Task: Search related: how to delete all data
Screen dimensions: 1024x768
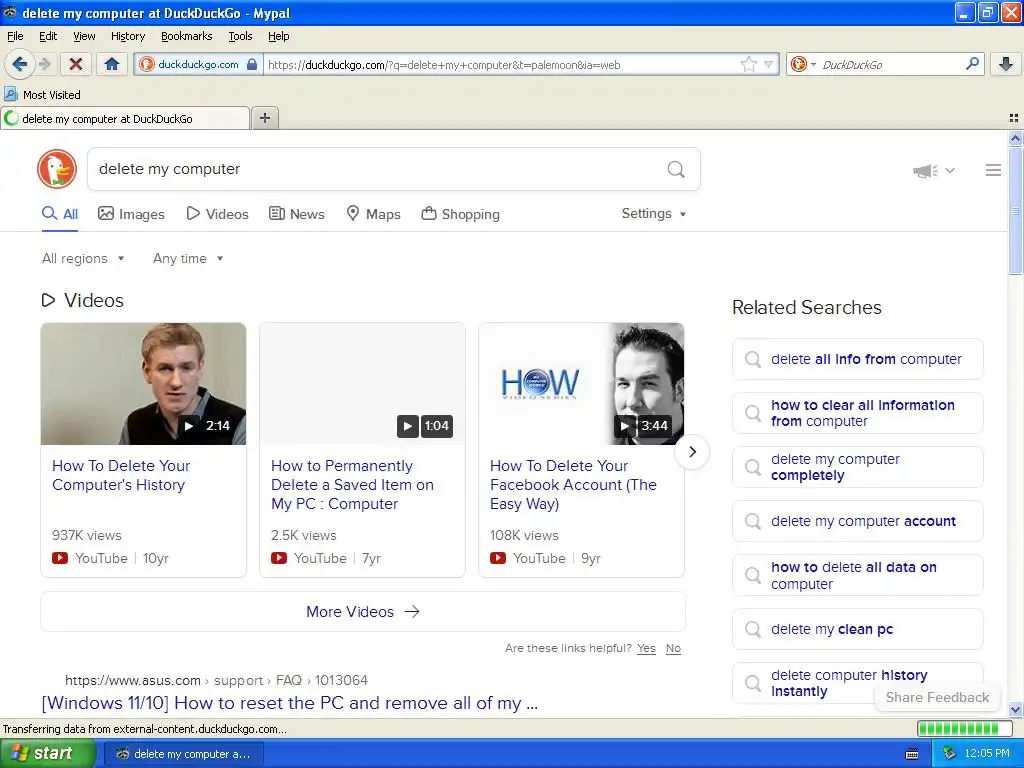Action: (857, 575)
